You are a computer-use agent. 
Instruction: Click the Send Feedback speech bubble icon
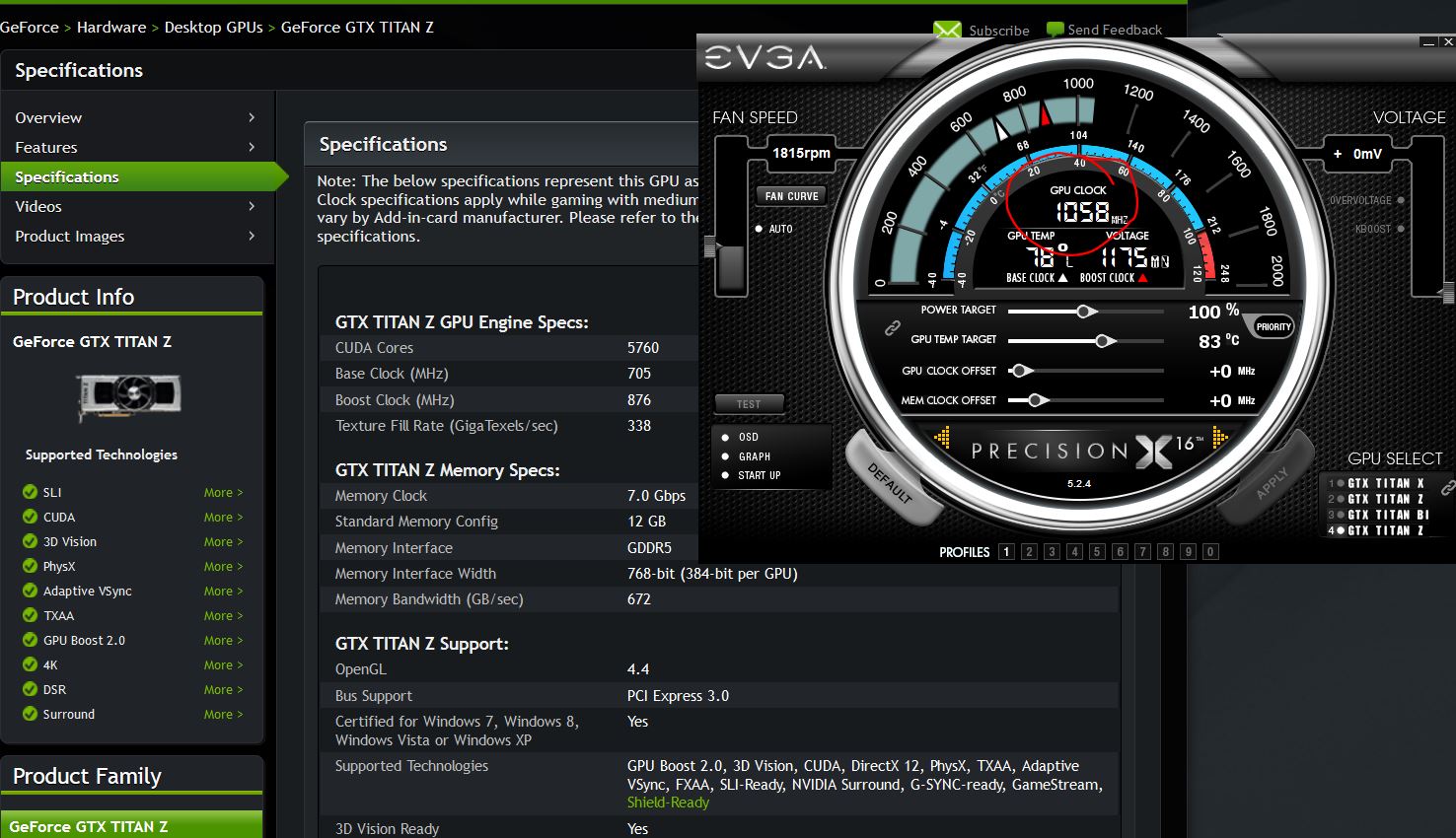[1055, 30]
